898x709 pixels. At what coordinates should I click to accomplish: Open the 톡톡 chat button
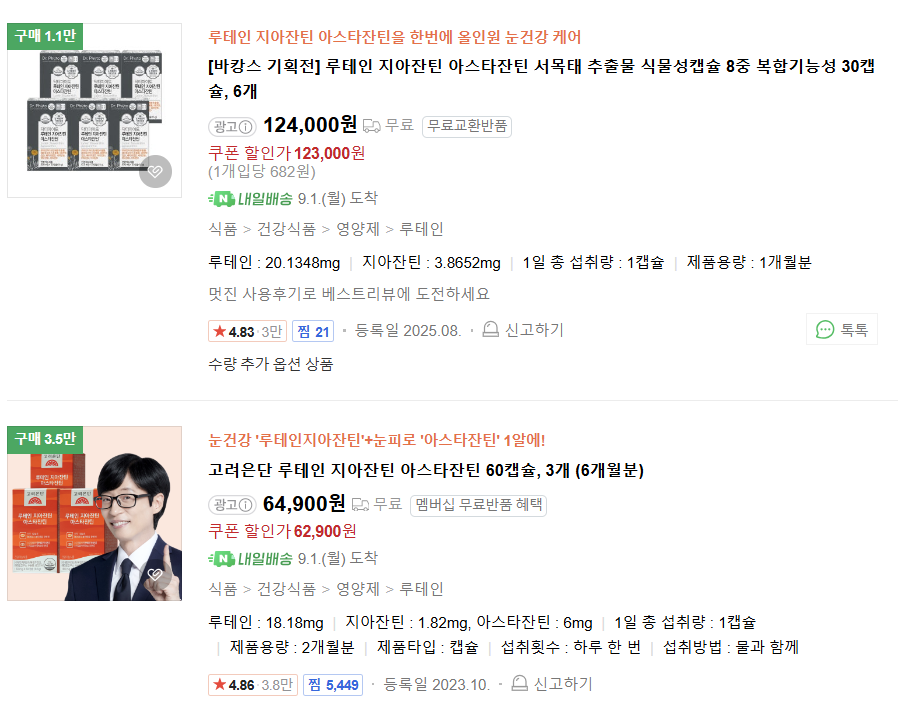(x=842, y=329)
